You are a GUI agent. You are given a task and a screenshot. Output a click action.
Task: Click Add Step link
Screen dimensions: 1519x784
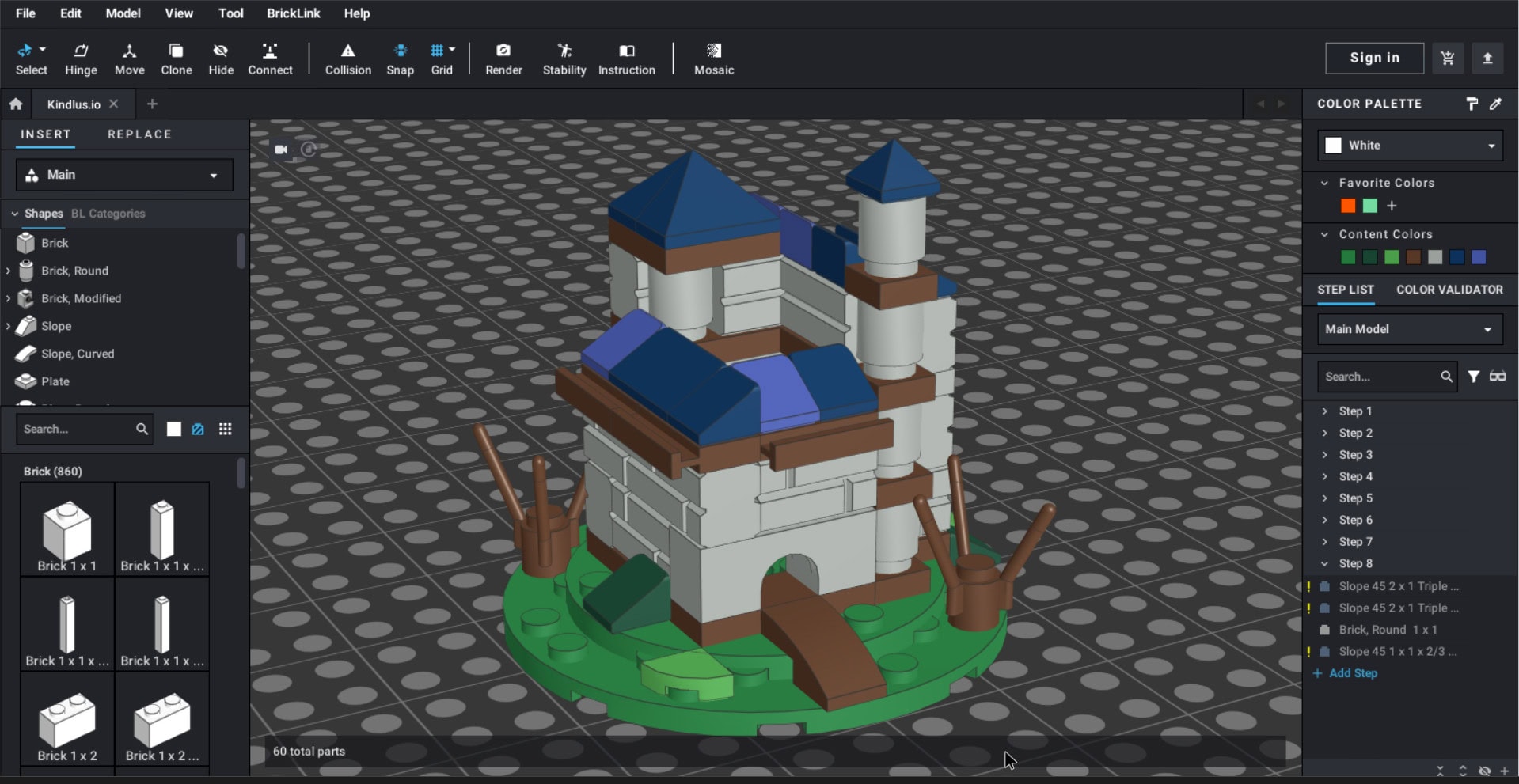1352,673
